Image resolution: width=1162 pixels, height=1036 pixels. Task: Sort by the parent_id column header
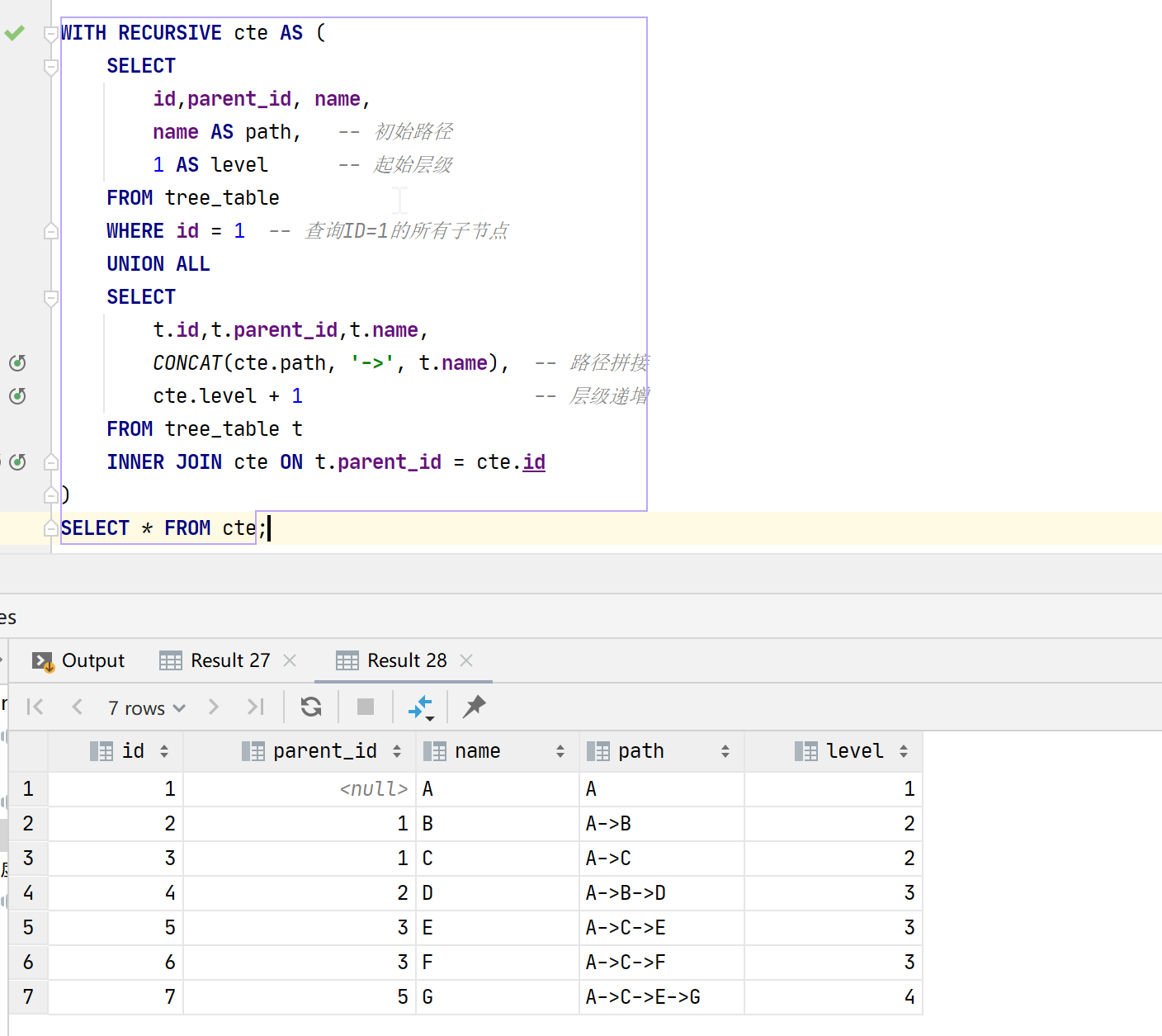(300, 751)
